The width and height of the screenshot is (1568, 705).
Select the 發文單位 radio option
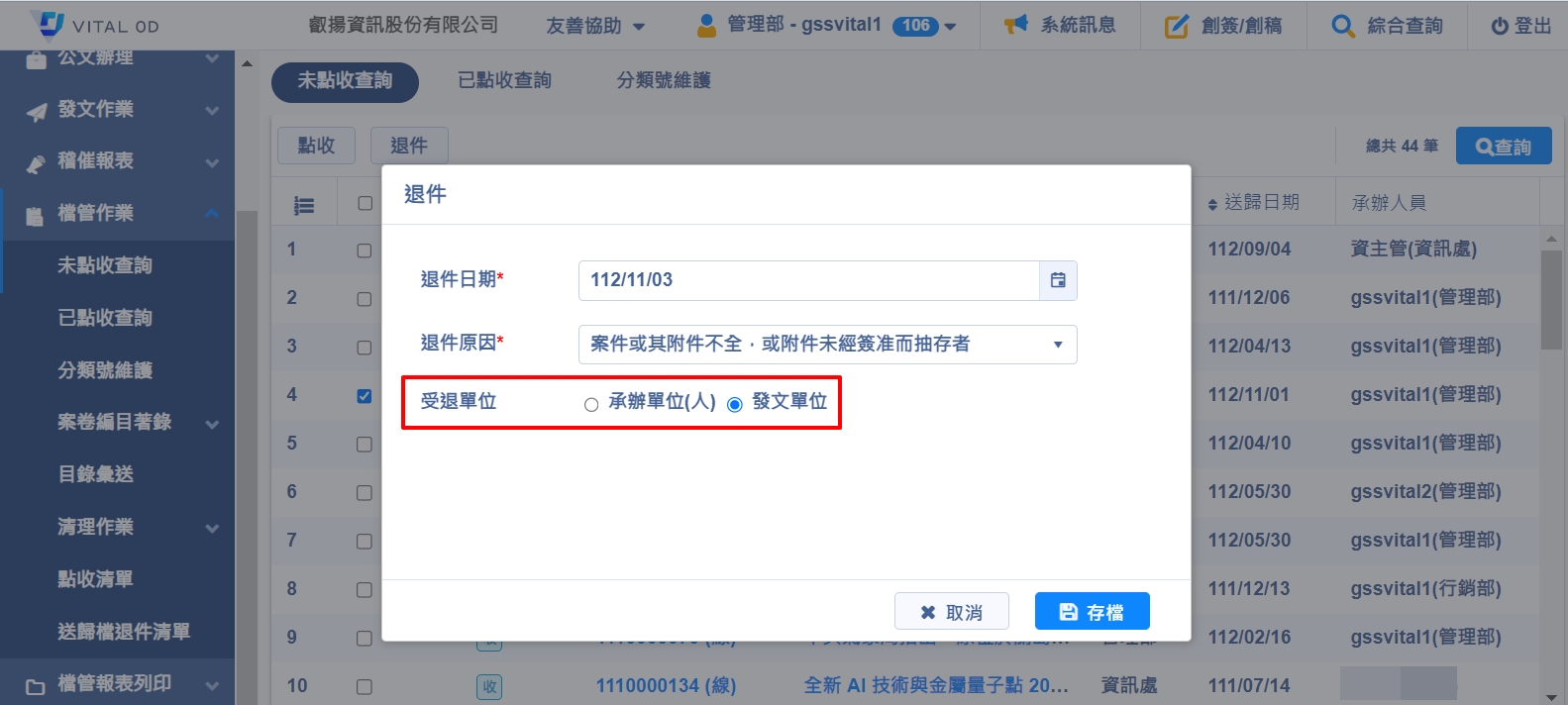tap(735, 404)
